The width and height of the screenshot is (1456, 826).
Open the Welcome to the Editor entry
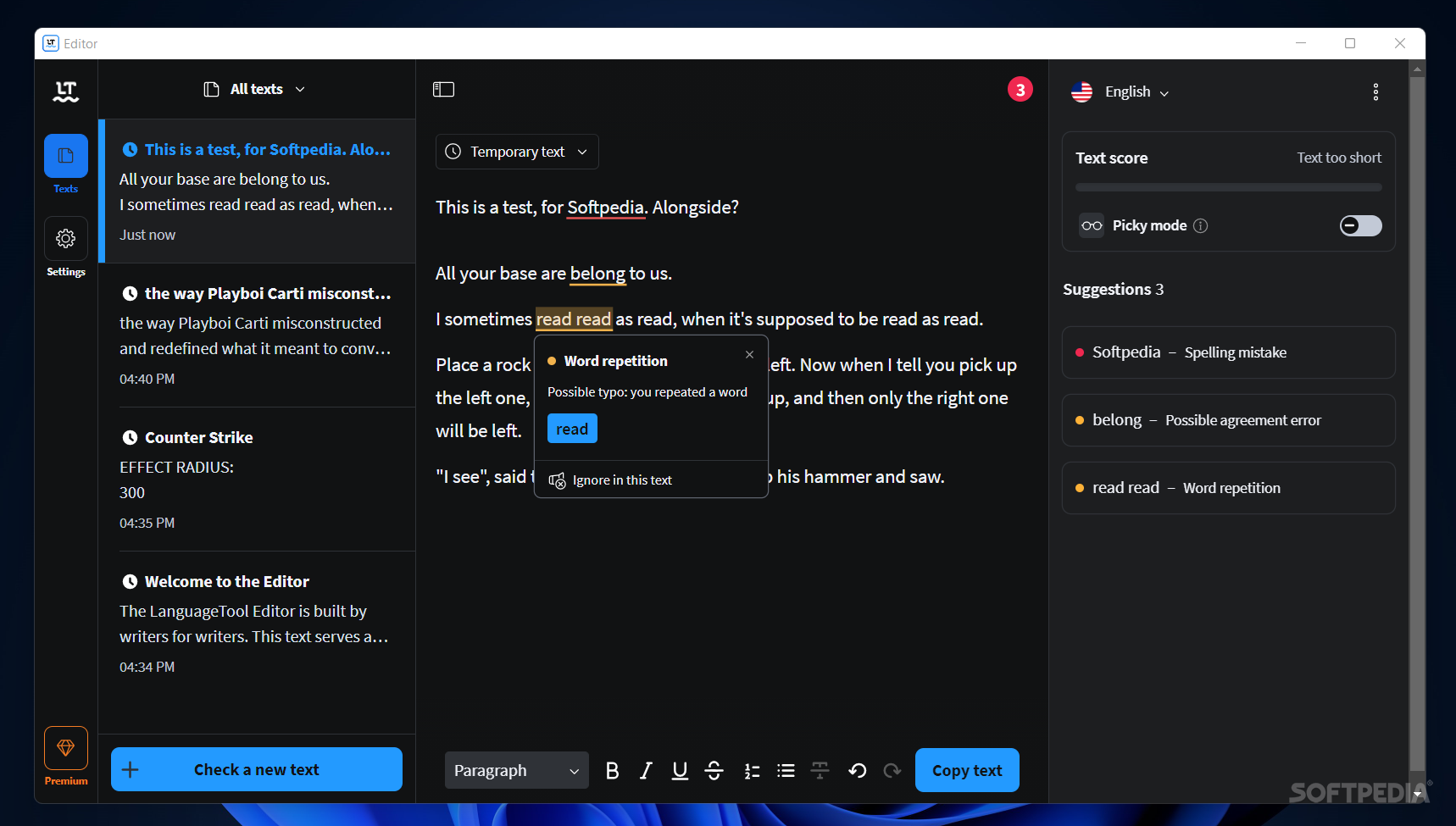[257, 624]
